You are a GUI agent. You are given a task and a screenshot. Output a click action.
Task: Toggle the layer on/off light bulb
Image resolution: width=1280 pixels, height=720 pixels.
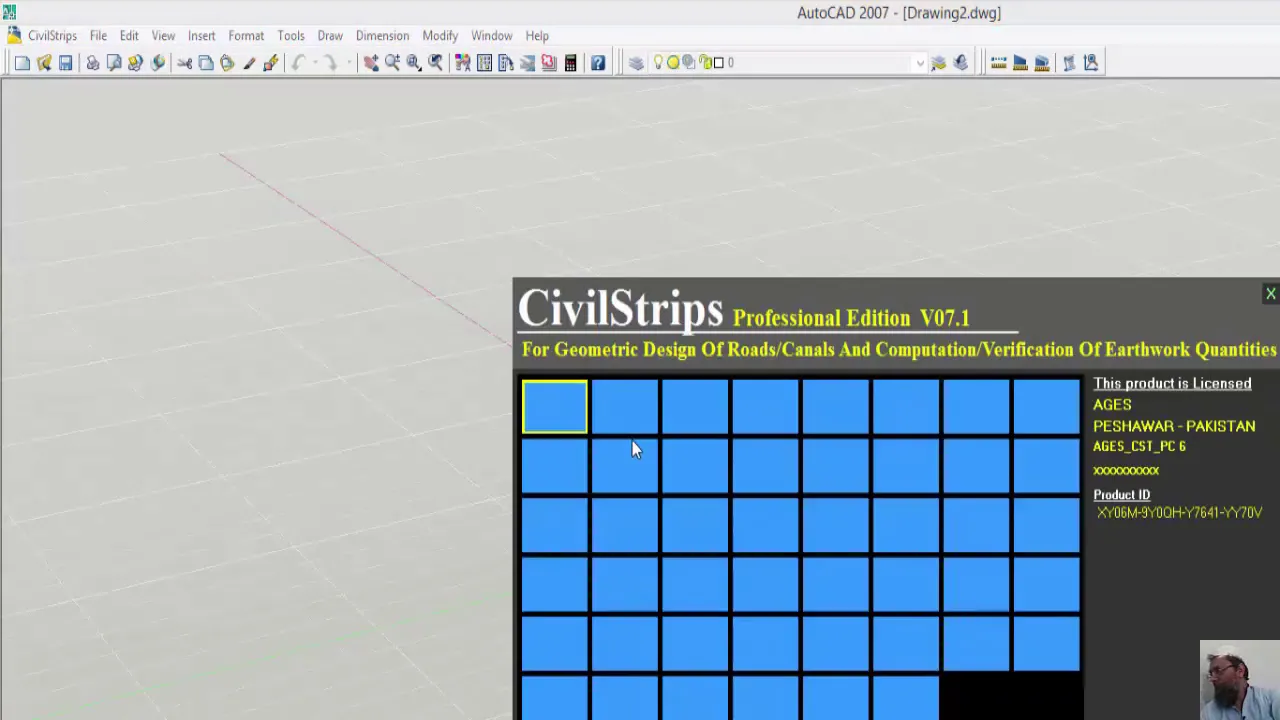657,62
